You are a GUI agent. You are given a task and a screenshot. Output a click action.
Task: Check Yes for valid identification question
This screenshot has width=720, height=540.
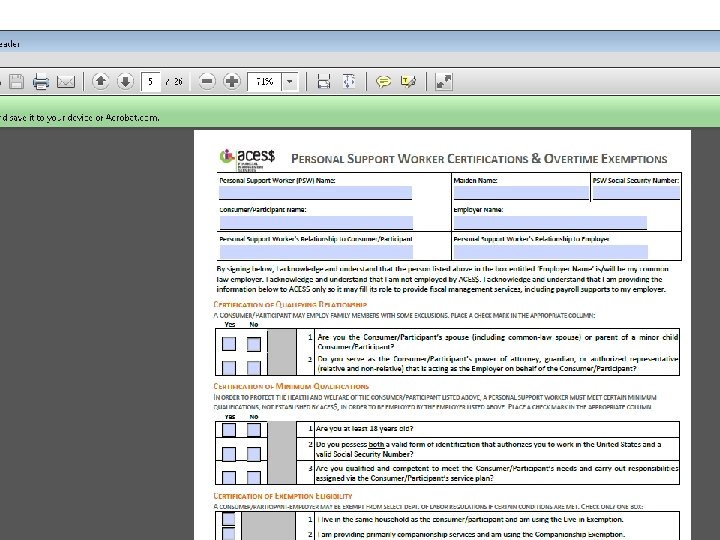[229, 454]
